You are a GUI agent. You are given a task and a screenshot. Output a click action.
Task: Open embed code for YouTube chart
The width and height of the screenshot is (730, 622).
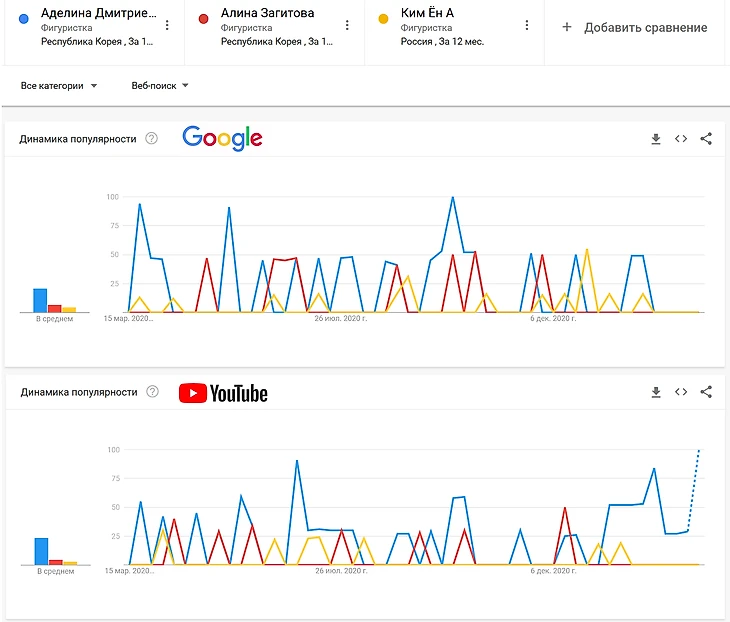(681, 392)
